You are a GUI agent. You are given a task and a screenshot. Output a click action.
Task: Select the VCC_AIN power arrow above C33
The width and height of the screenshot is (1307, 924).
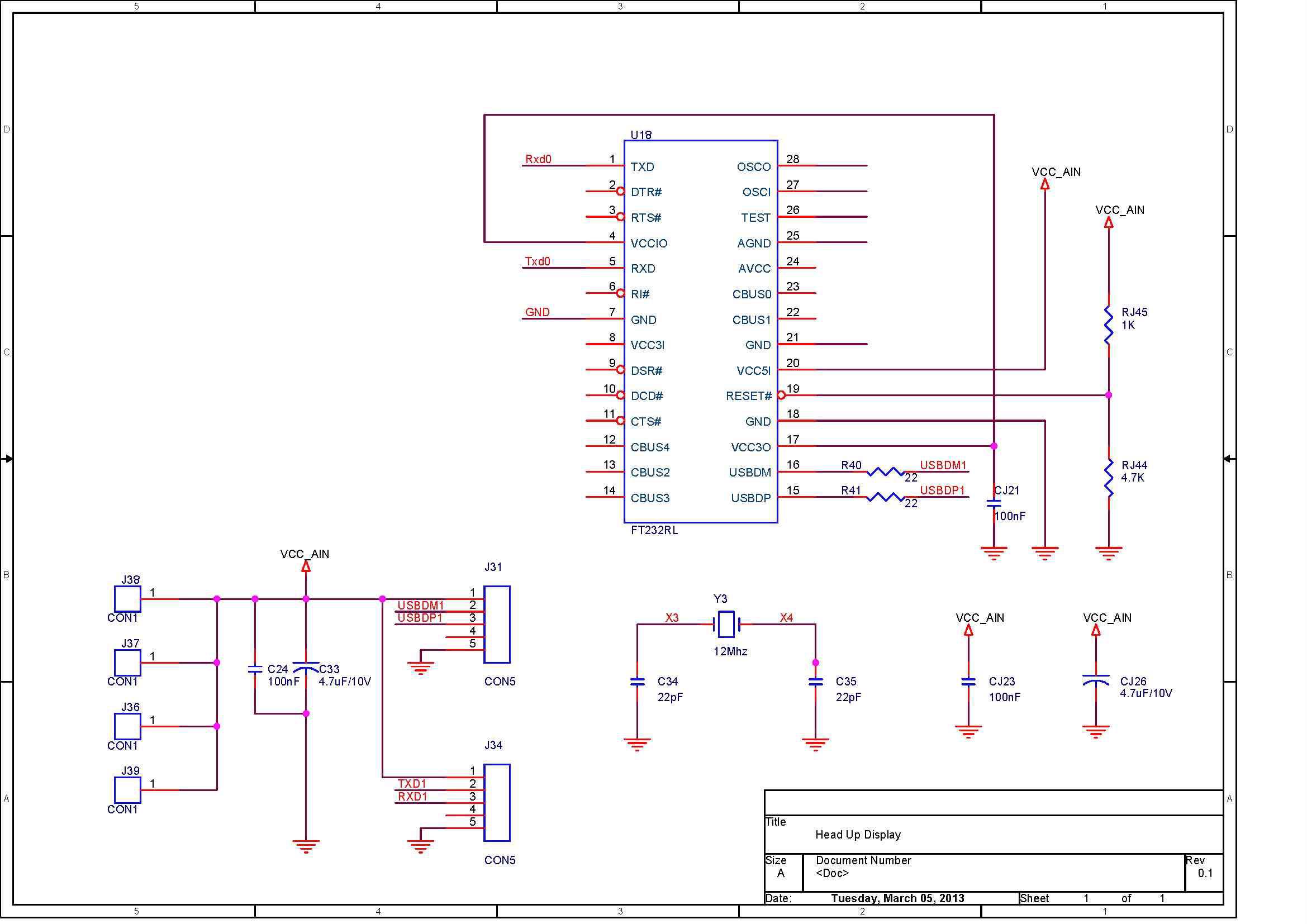pos(306,566)
